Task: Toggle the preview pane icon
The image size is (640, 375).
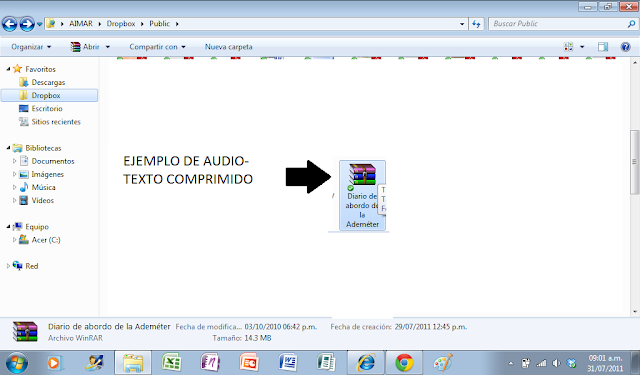Action: click(603, 47)
